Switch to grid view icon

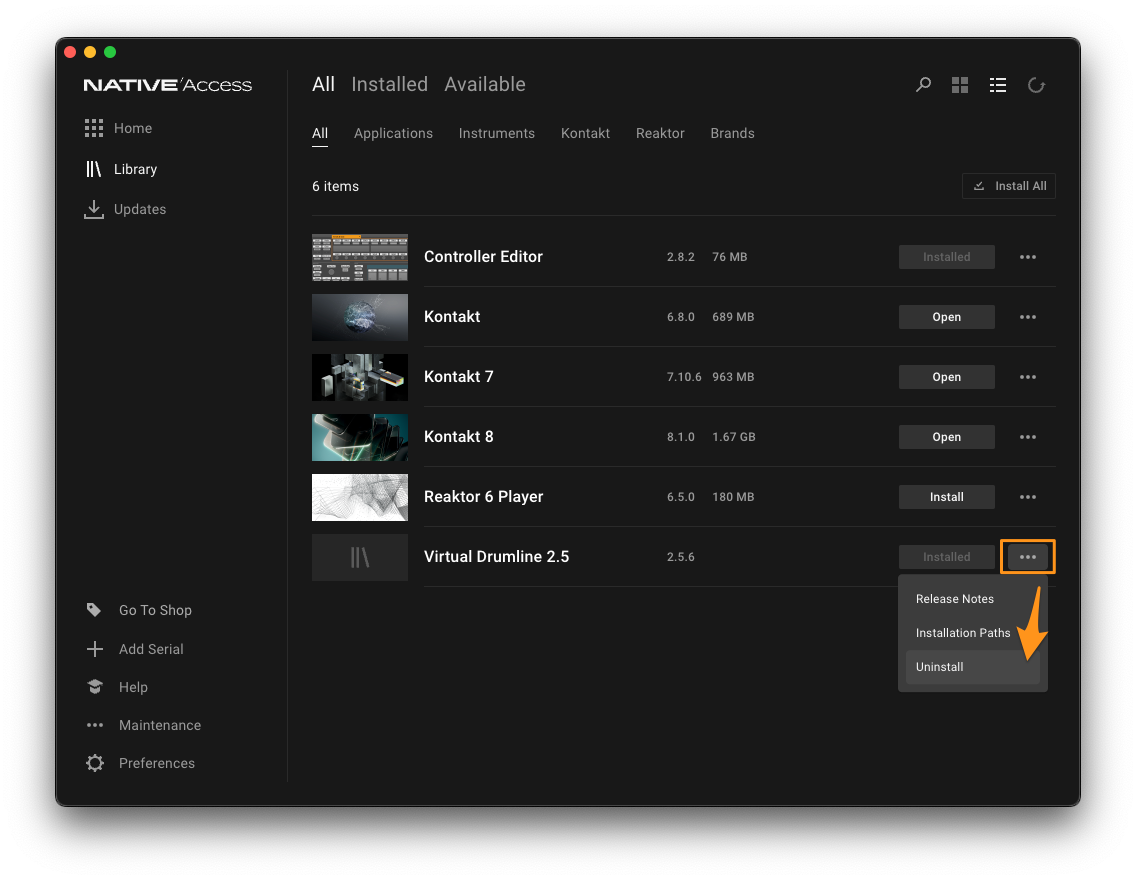[x=960, y=85]
